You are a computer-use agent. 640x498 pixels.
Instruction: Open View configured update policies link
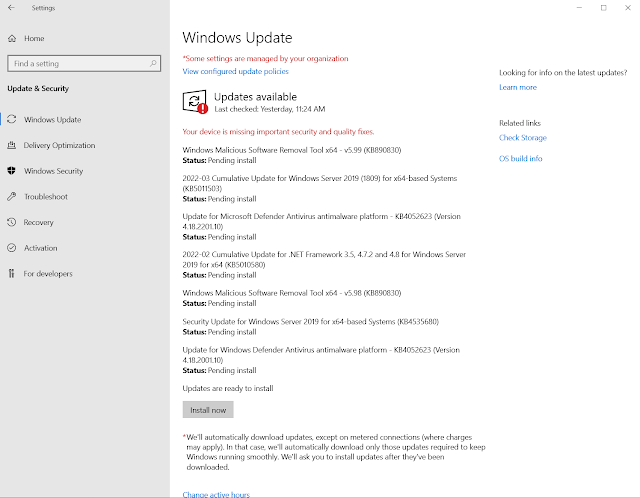click(236, 71)
